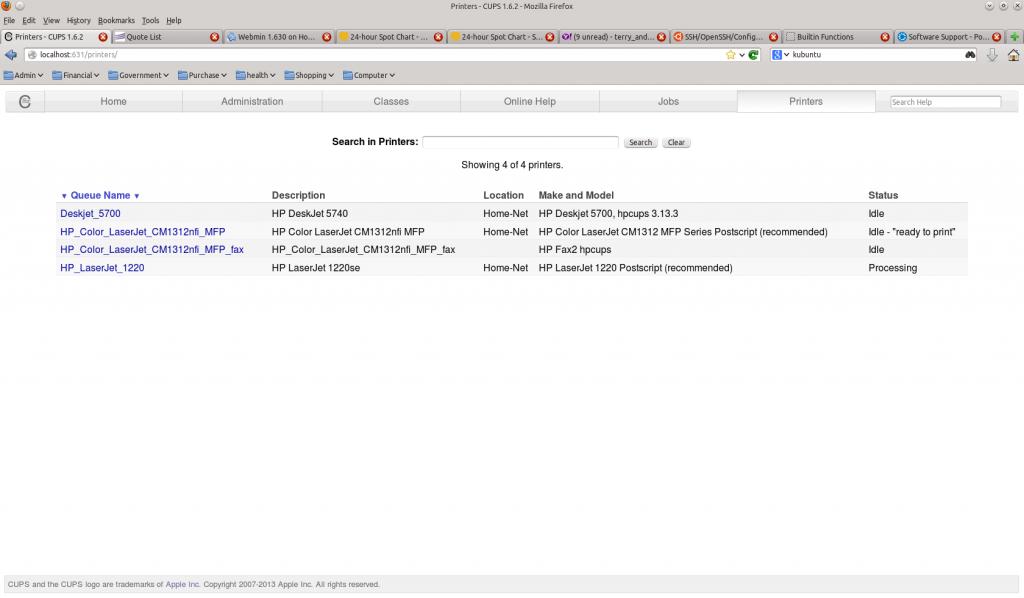Open the downloads arrow icon
Image resolution: width=1024 pixels, height=598 pixels.
click(x=992, y=55)
